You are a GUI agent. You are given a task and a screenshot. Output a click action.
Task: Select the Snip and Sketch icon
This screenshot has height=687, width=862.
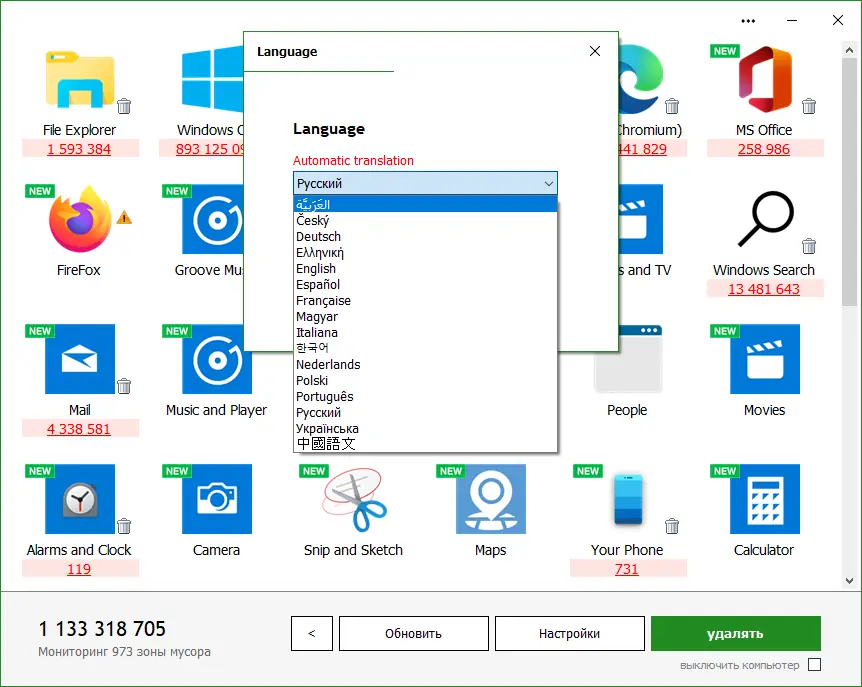coord(355,499)
